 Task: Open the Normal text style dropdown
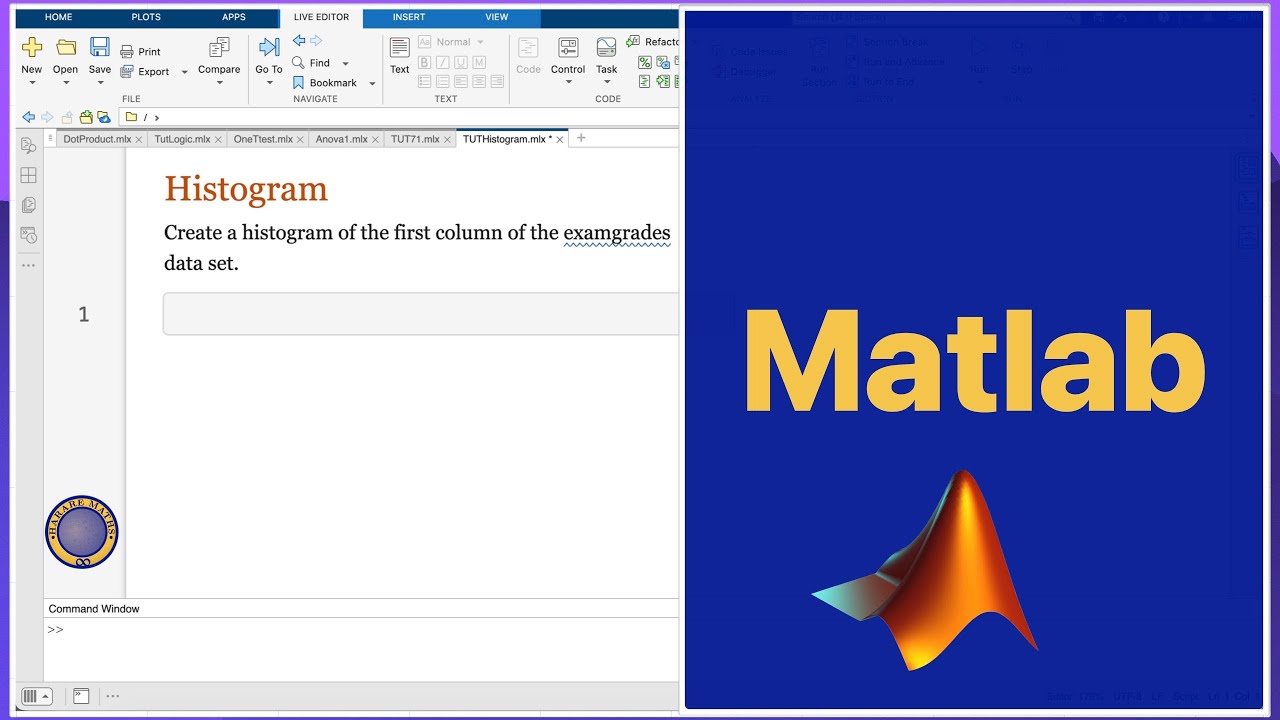(451, 42)
